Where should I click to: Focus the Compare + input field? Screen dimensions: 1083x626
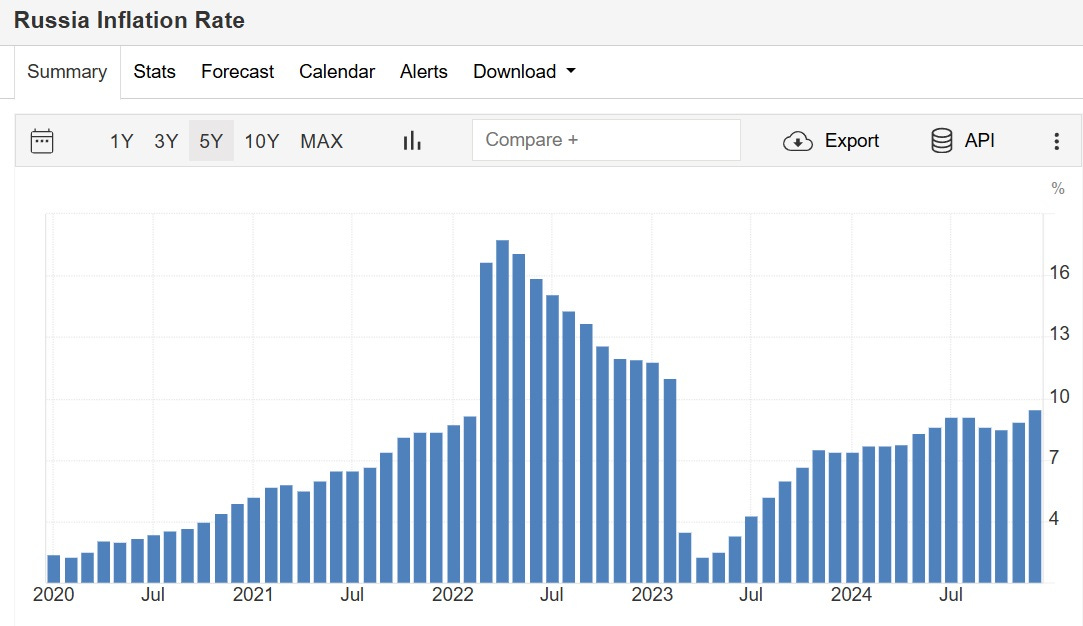(x=606, y=140)
